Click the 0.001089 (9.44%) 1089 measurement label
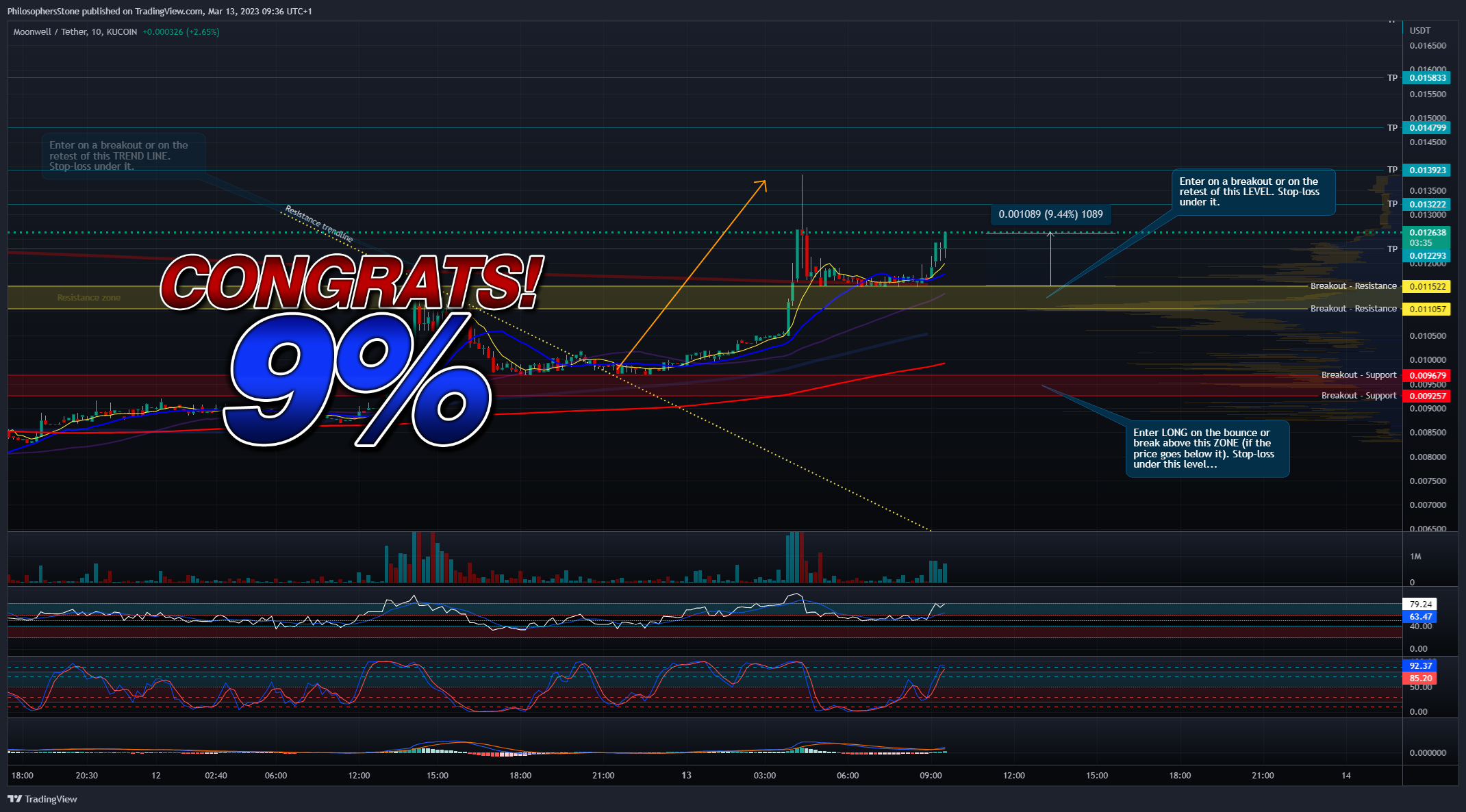The width and height of the screenshot is (1466, 812). 1050,214
